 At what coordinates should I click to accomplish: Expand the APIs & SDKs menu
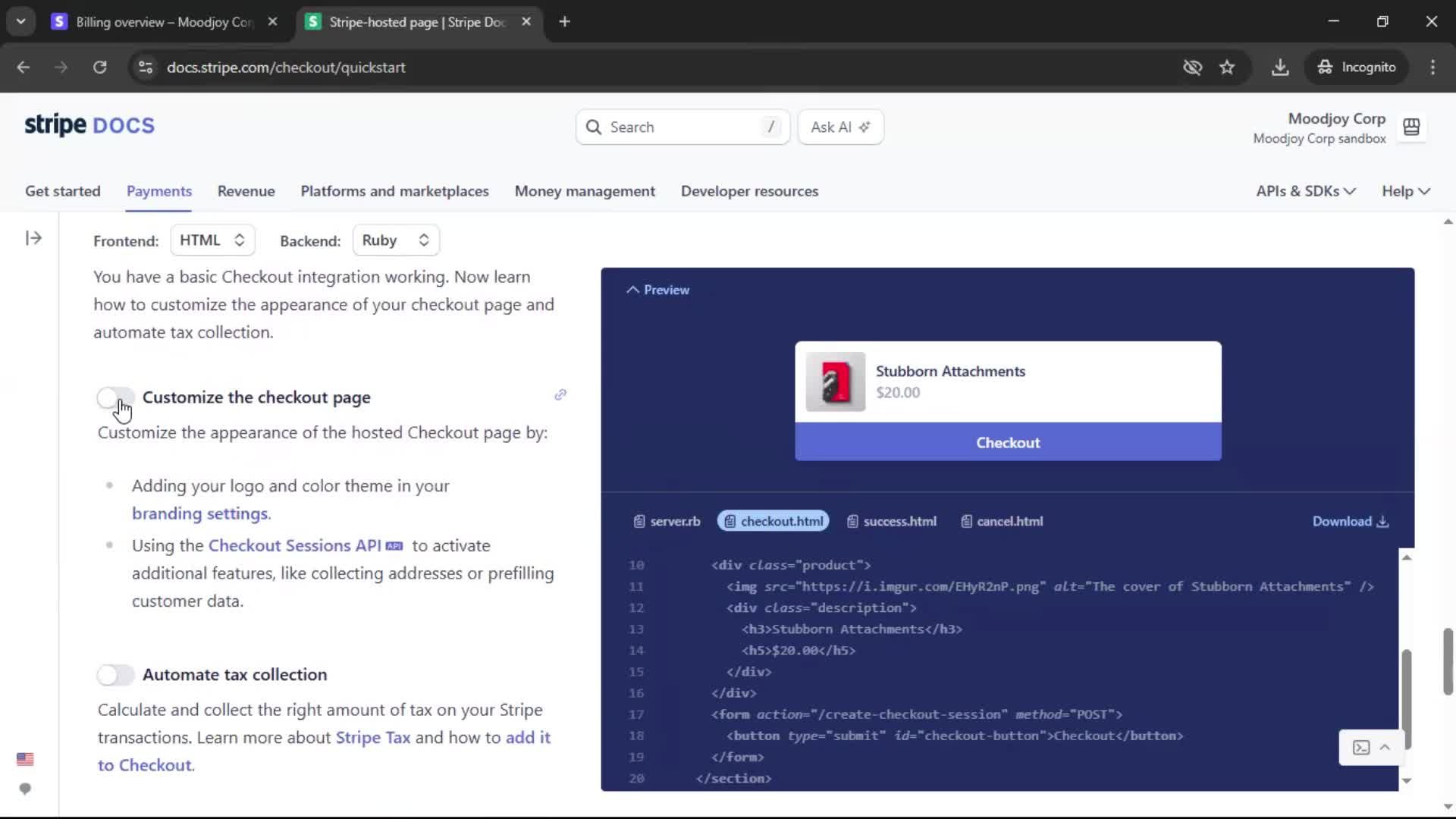pos(1305,191)
